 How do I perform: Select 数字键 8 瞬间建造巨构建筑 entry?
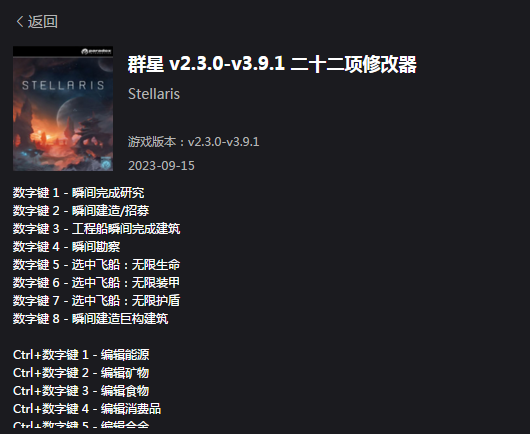pos(91,319)
